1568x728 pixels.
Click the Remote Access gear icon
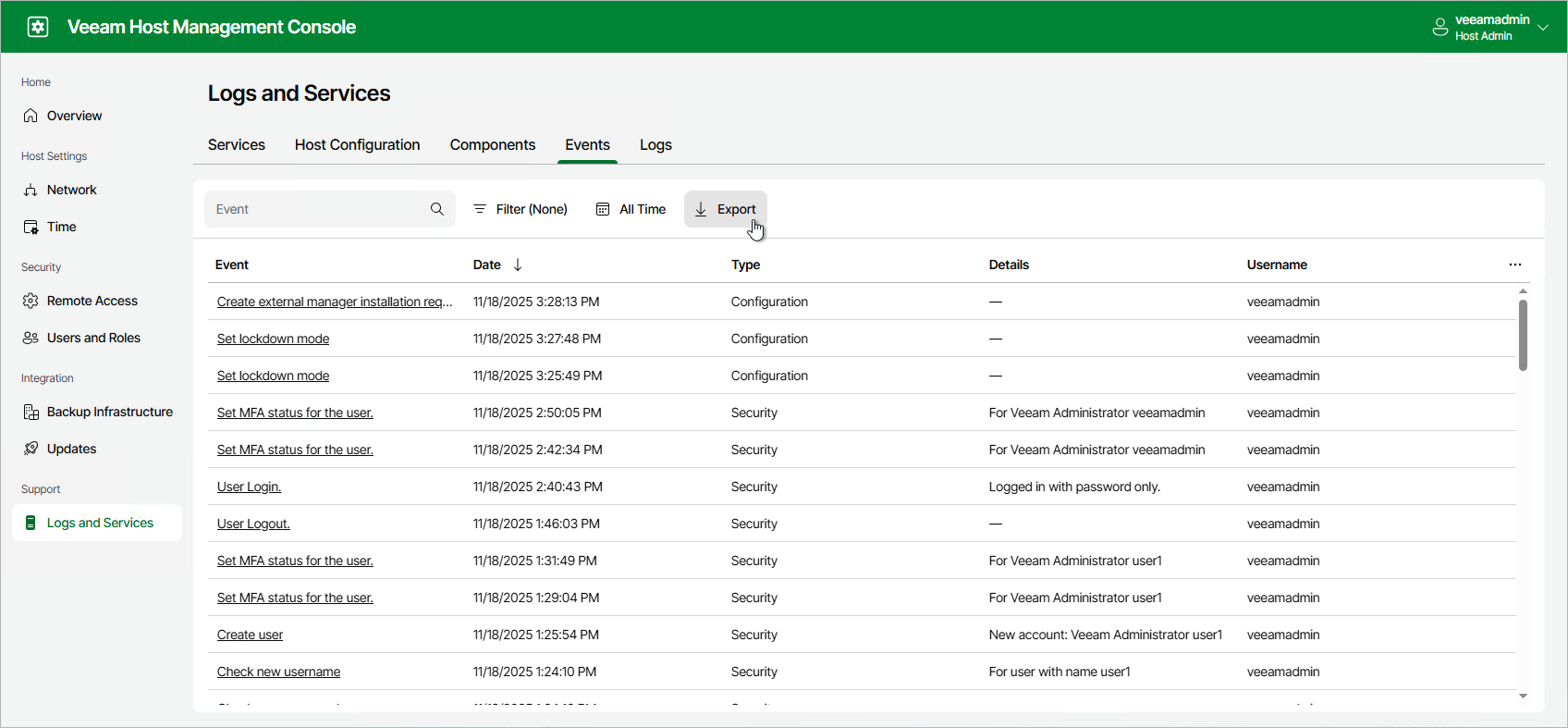pyautogui.click(x=31, y=301)
